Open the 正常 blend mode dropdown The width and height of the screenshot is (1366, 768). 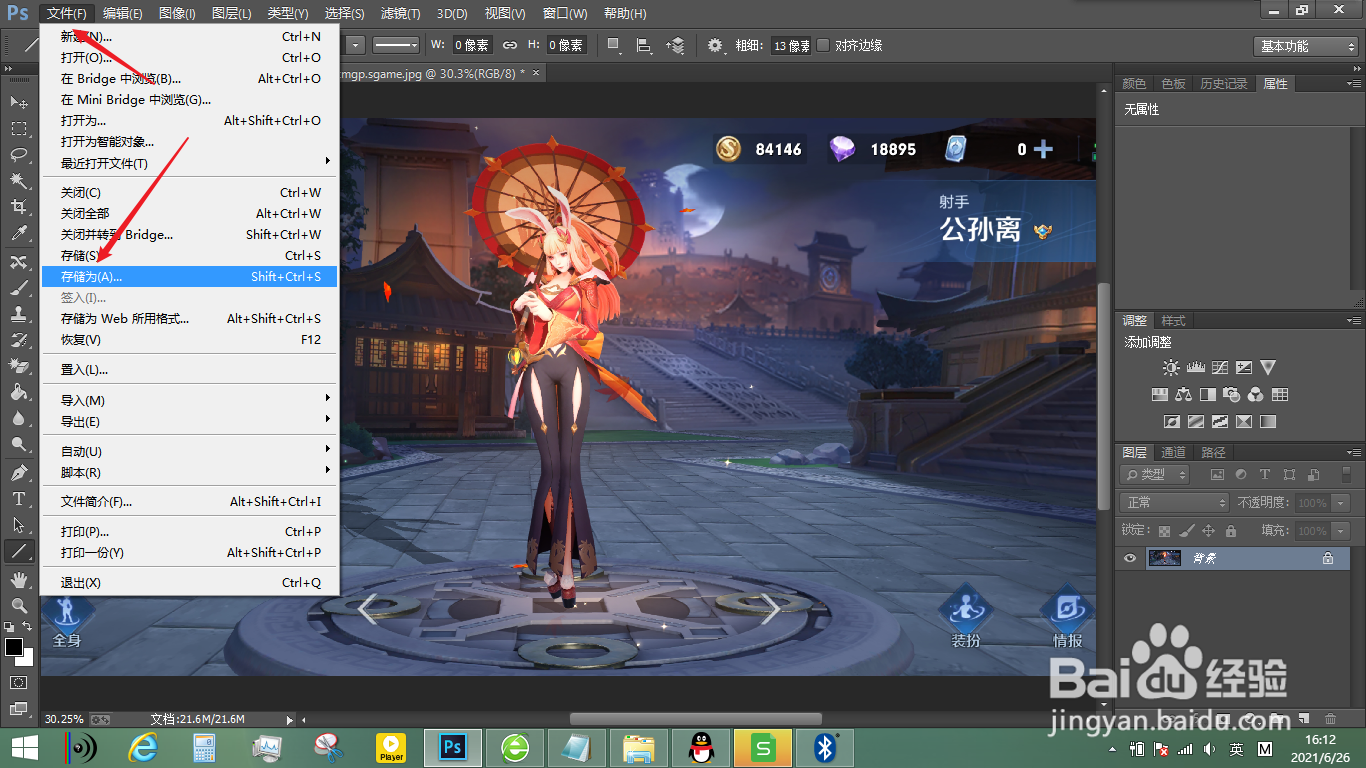point(1174,502)
